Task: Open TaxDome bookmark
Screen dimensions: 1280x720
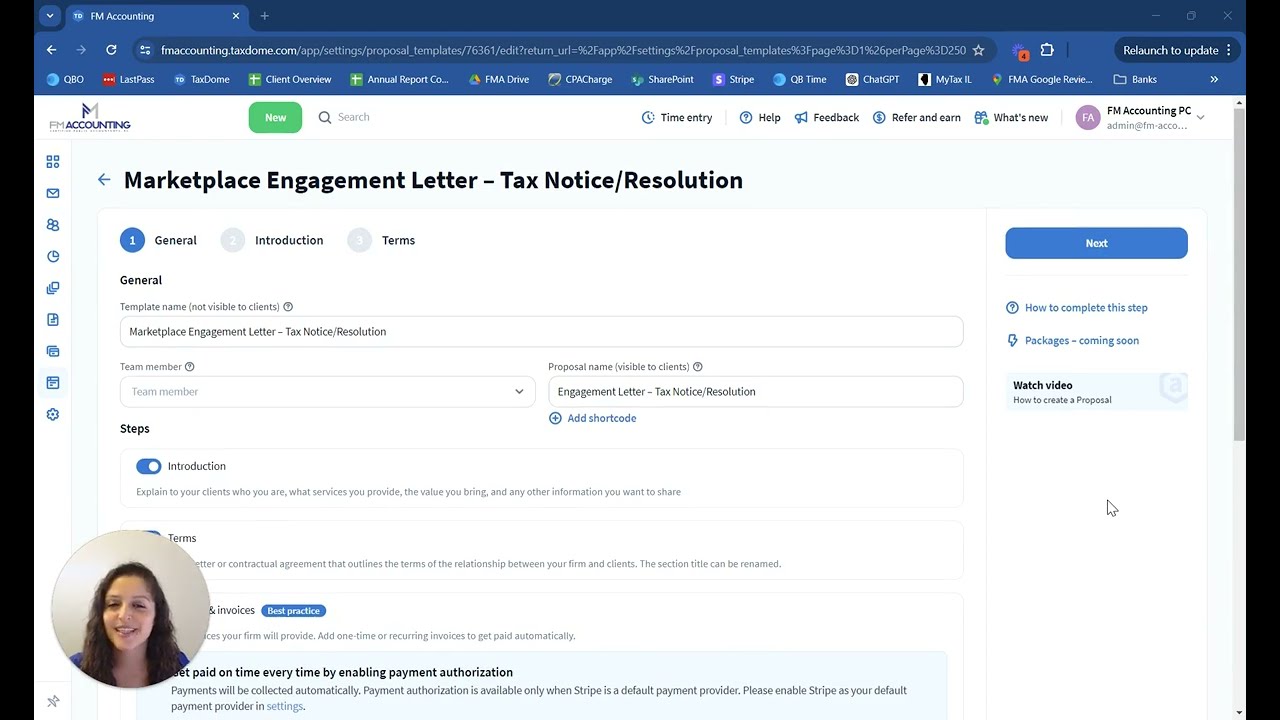Action: (x=201, y=79)
